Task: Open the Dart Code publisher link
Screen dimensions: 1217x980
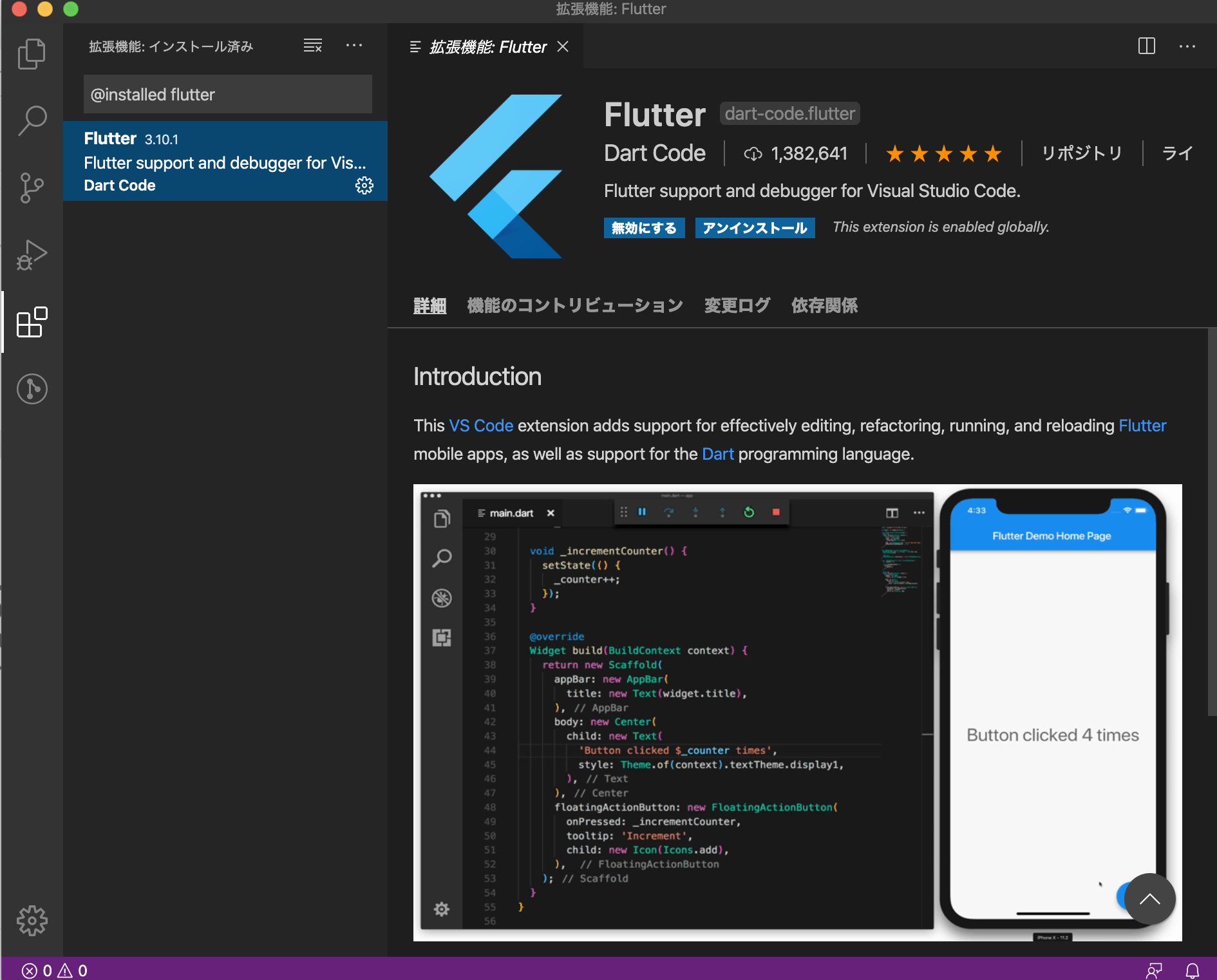Action: pos(655,153)
